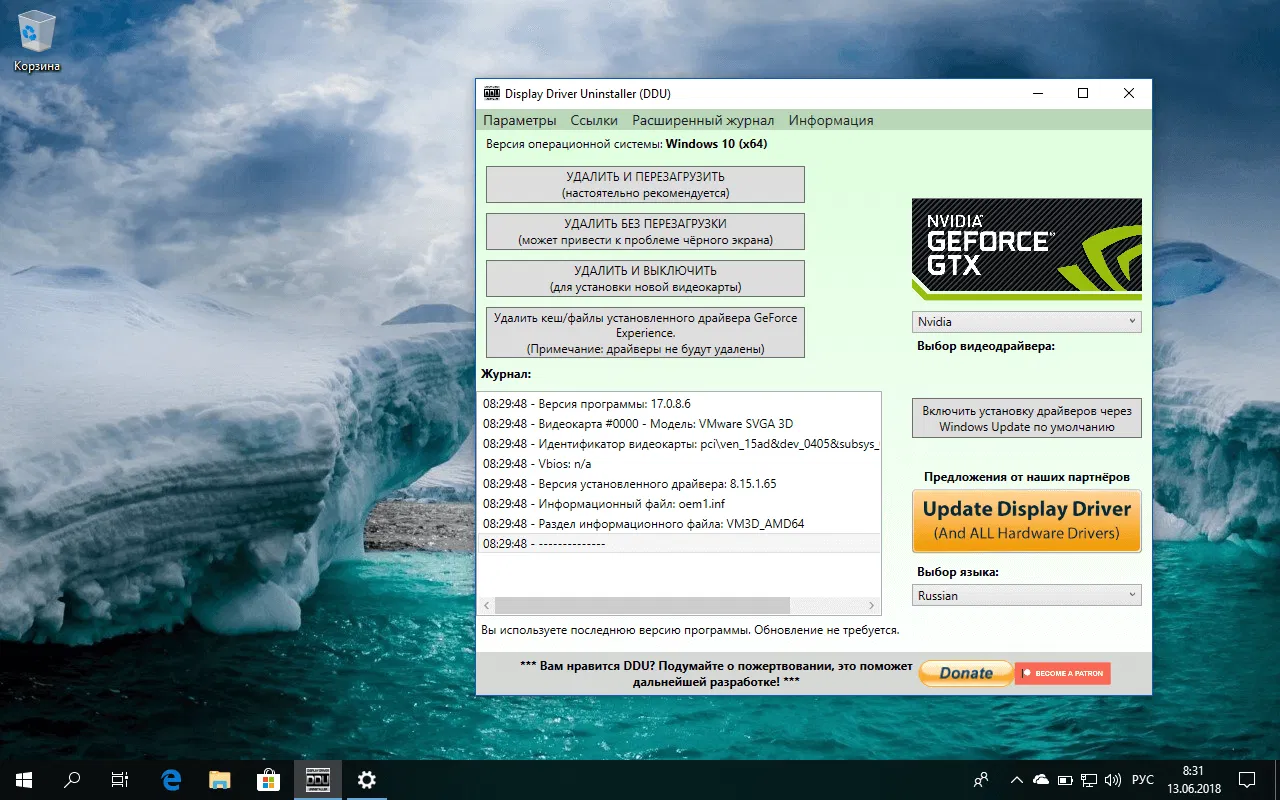Open the Recycle Bin
This screenshot has height=800, width=1280.
click(x=36, y=32)
